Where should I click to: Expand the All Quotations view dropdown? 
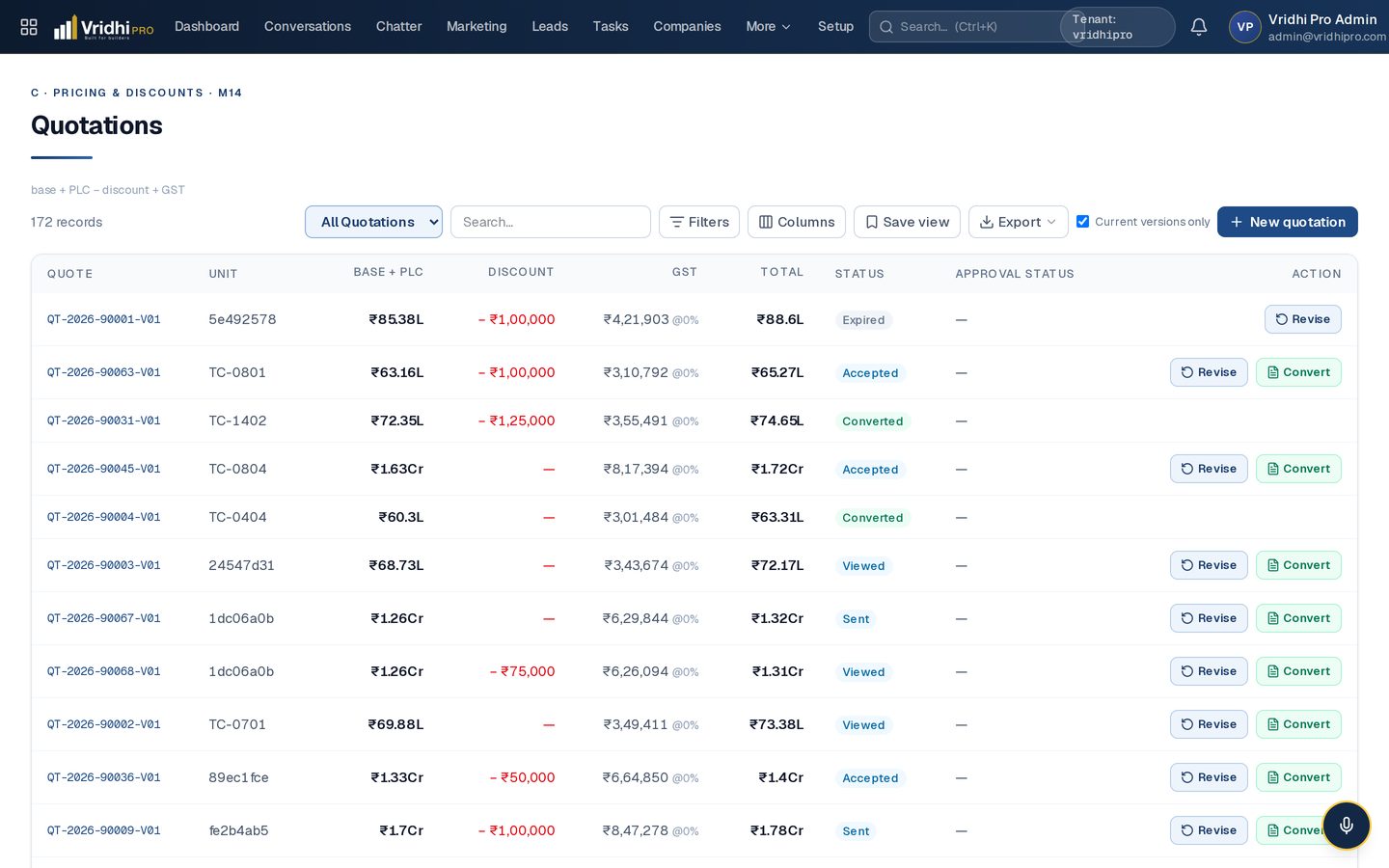[x=373, y=222]
